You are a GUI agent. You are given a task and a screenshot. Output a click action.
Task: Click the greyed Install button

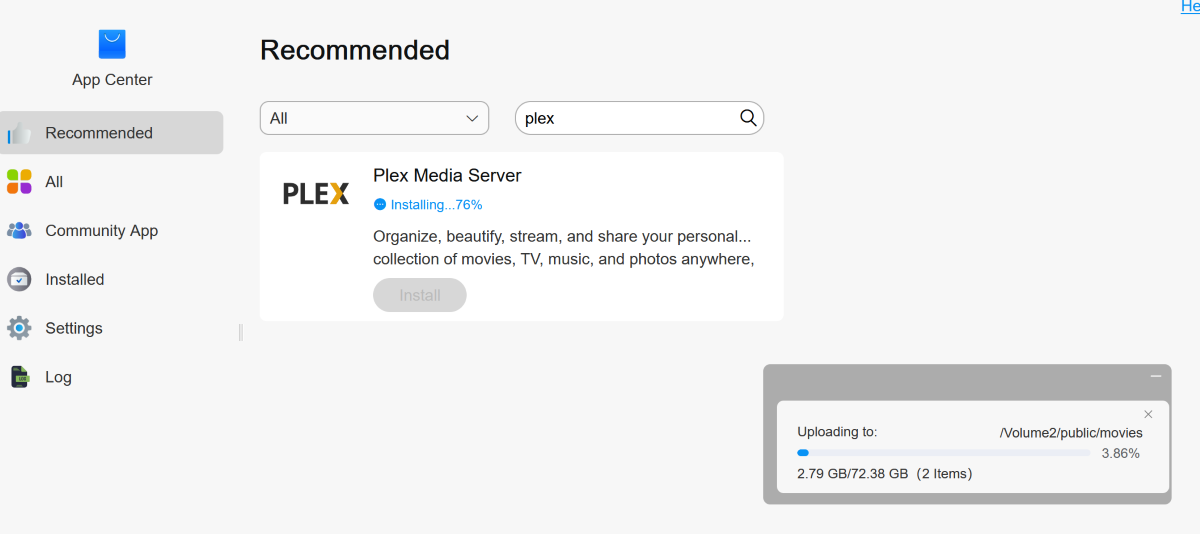(x=420, y=295)
